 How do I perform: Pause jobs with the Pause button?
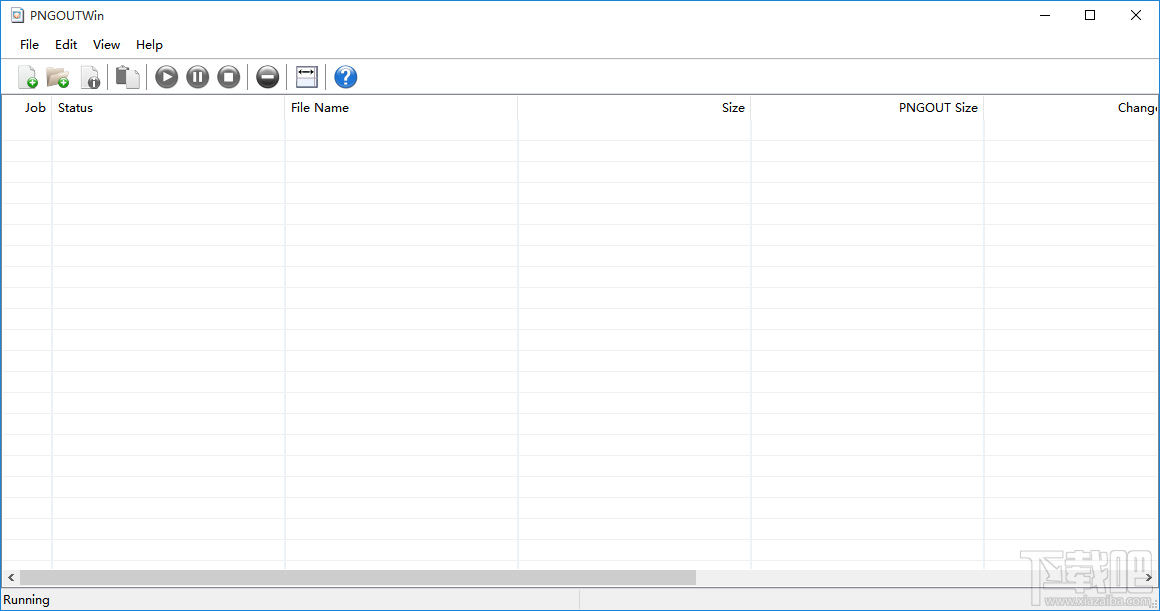pyautogui.click(x=198, y=77)
